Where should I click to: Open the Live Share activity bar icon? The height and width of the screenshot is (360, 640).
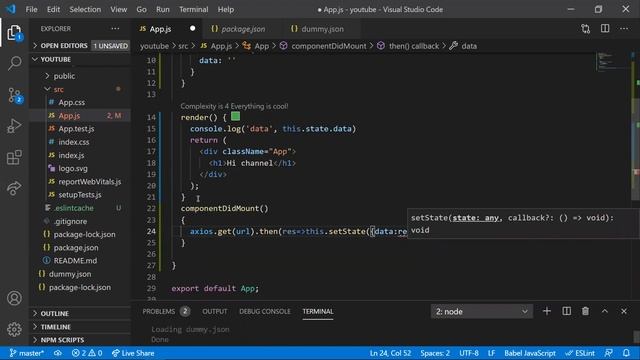(14, 188)
